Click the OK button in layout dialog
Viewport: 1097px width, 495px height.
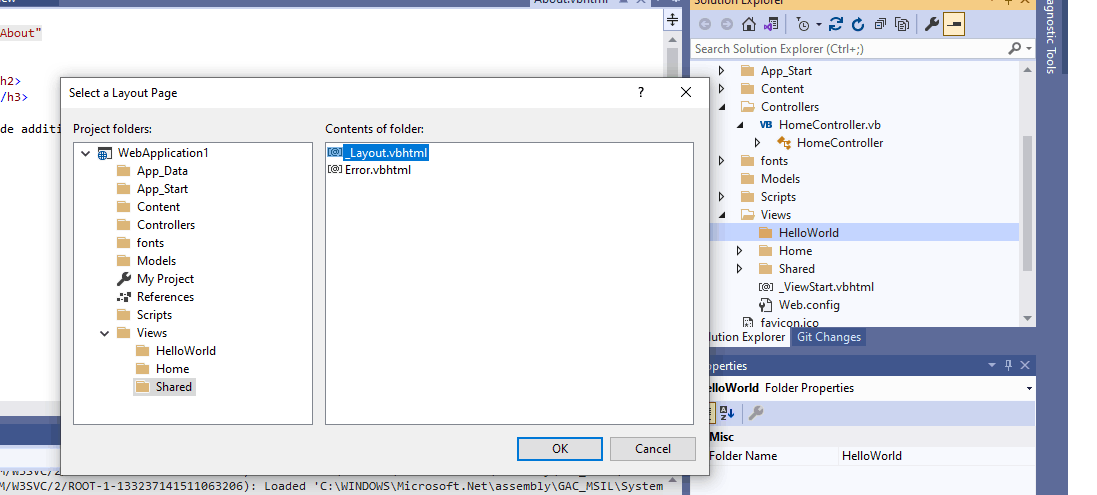pos(560,449)
